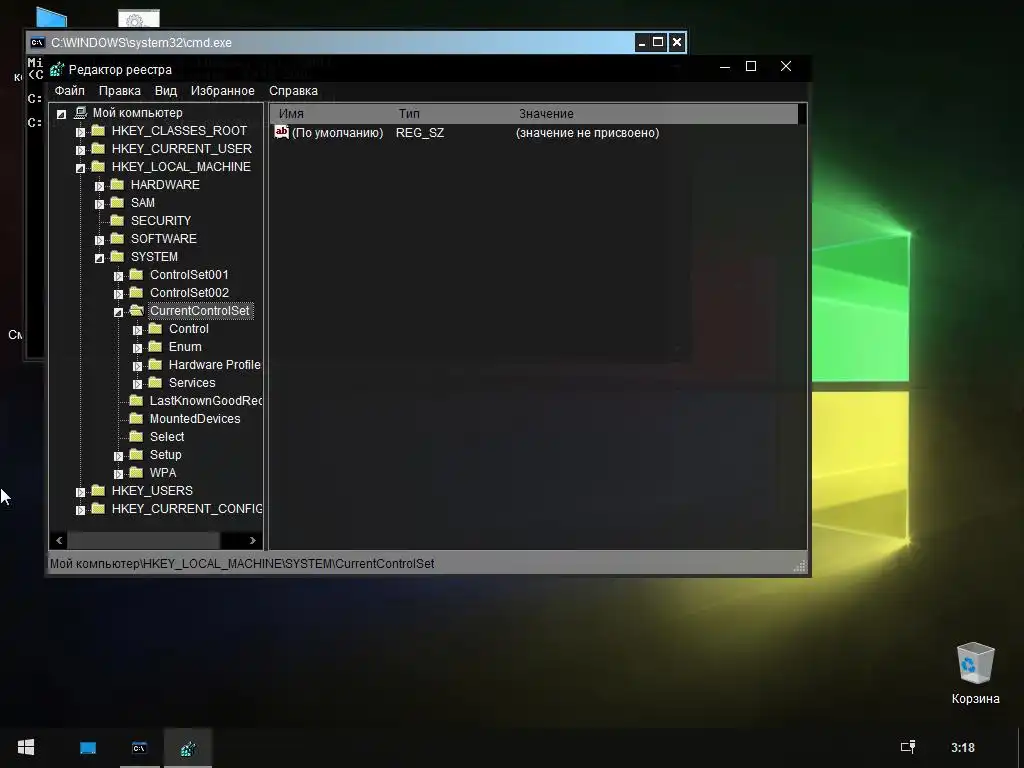
Task: Click the open CurrentControlSet folder icon
Action: tap(136, 310)
